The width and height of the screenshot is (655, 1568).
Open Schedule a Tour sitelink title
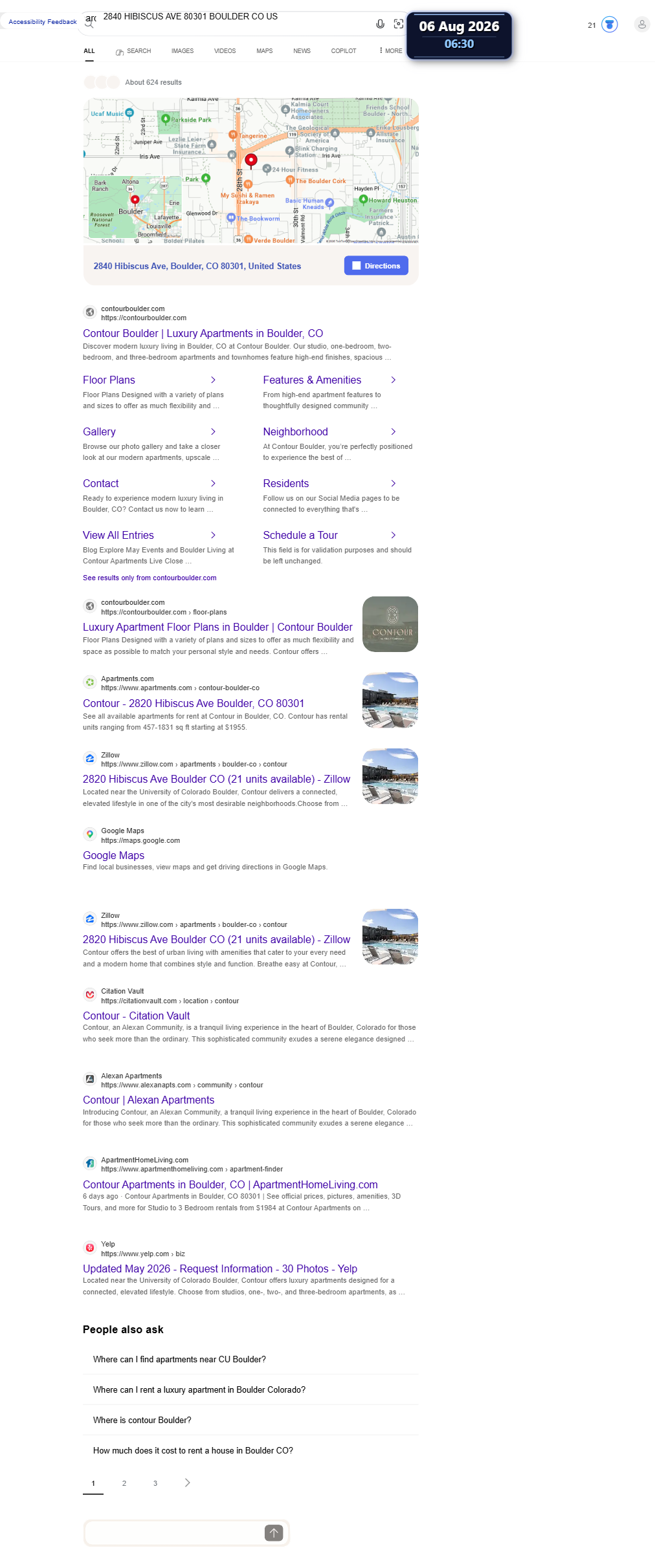(x=300, y=535)
